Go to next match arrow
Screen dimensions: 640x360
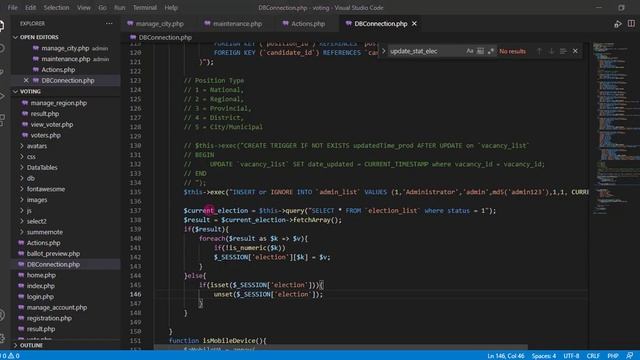click(x=551, y=51)
